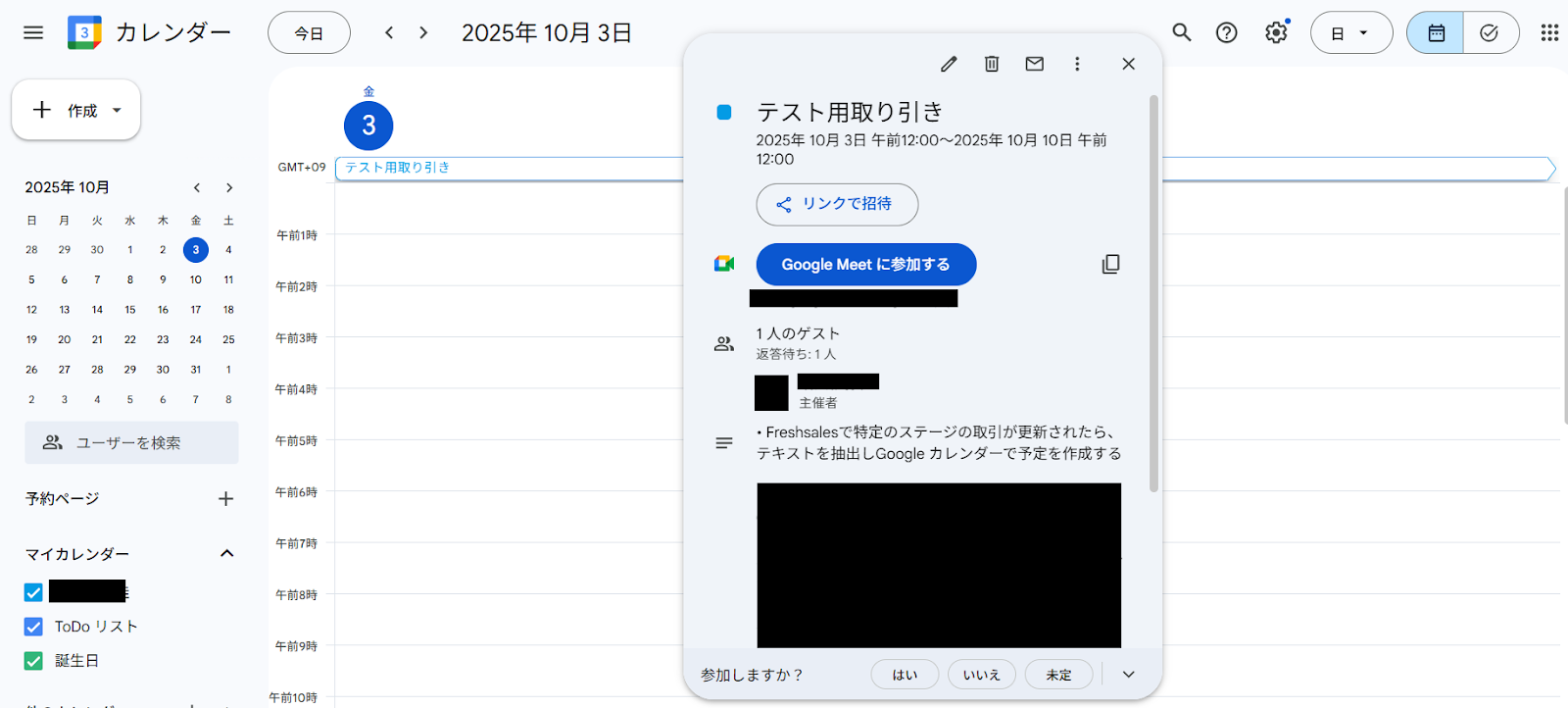This screenshot has width=1568, height=708.
Task: Click the テスト用取り引き popup title
Action: [850, 112]
